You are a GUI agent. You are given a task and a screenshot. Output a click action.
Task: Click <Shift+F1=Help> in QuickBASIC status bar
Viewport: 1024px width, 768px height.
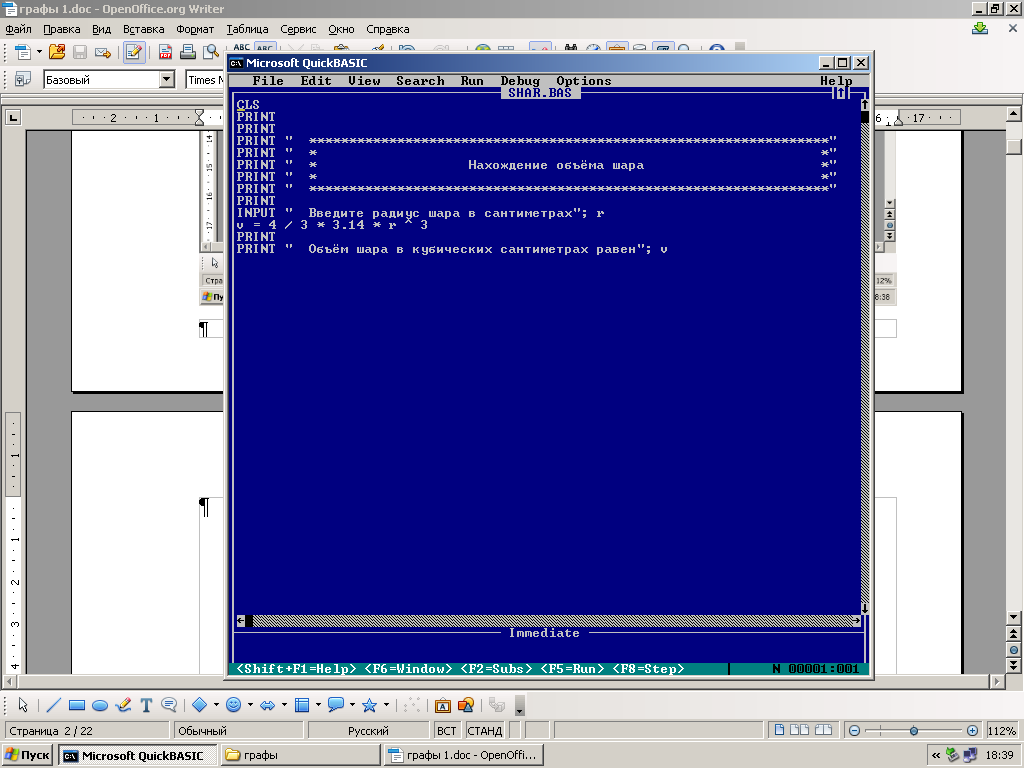[296, 669]
